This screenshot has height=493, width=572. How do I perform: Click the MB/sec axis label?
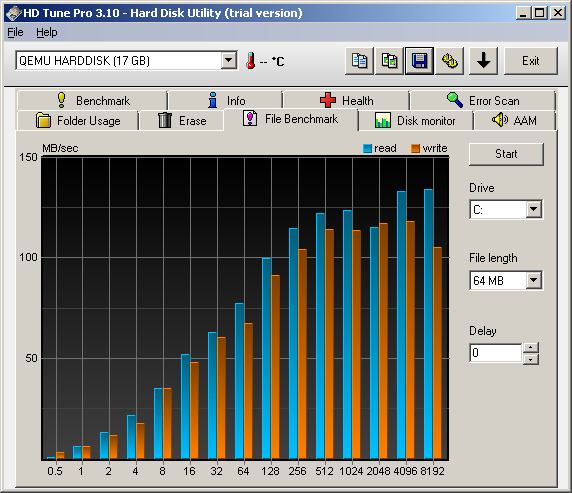pyautogui.click(x=60, y=148)
